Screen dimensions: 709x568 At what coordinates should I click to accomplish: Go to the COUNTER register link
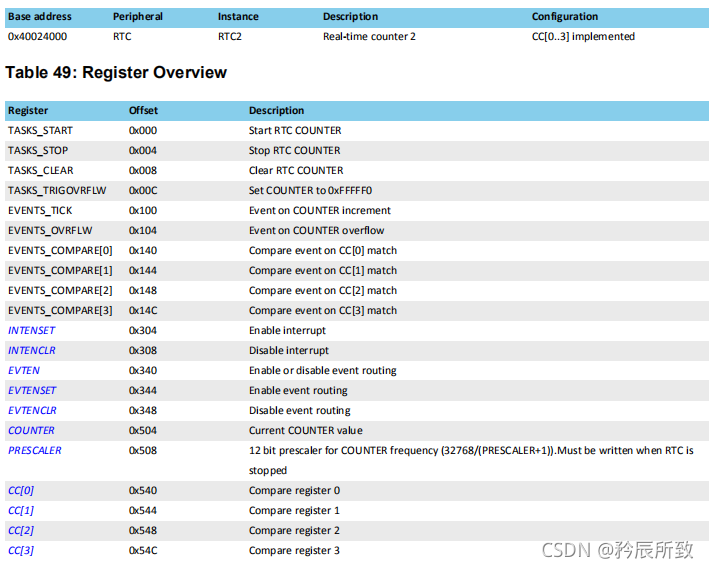coord(31,431)
